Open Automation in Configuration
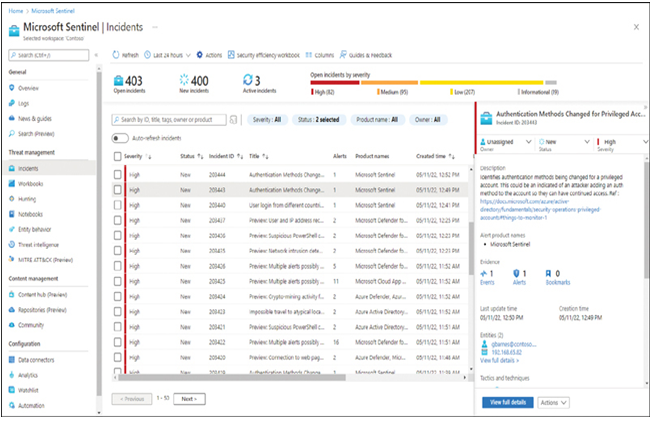 click(31, 406)
